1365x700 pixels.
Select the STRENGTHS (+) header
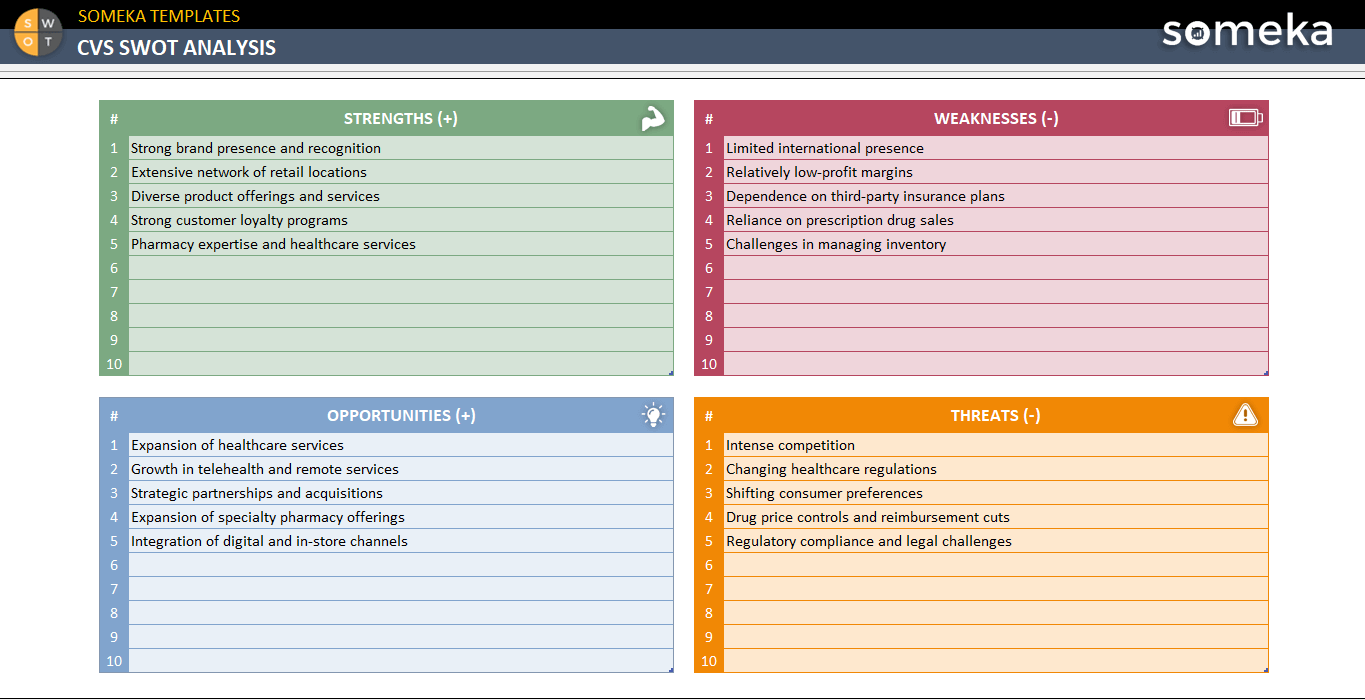[401, 118]
